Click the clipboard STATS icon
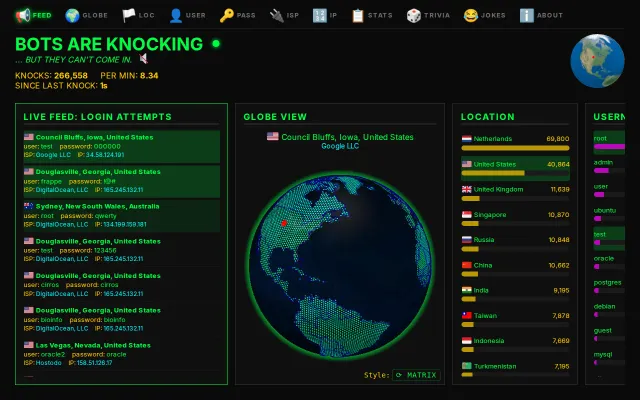 coord(358,16)
